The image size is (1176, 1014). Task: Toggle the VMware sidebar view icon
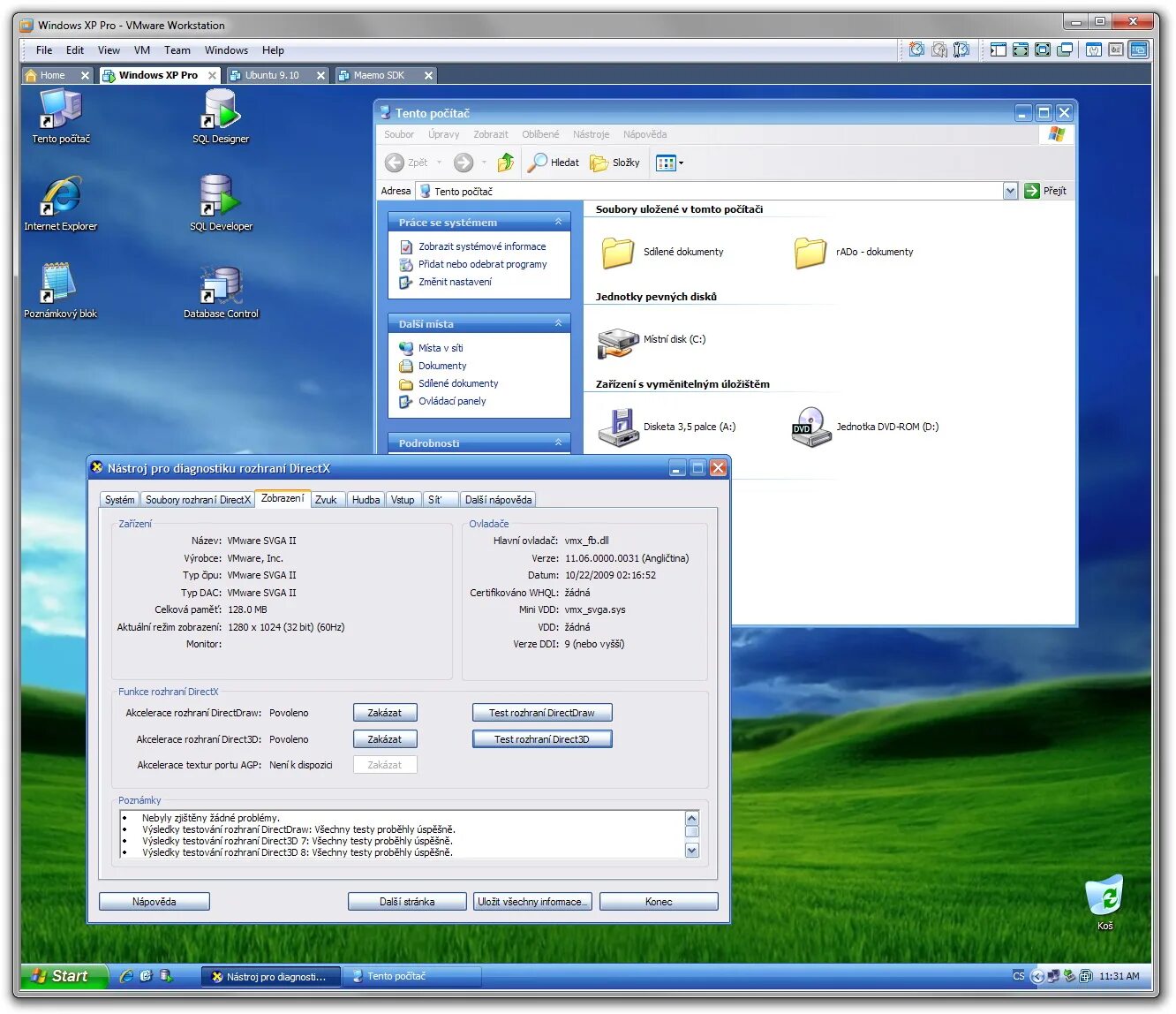point(999,49)
